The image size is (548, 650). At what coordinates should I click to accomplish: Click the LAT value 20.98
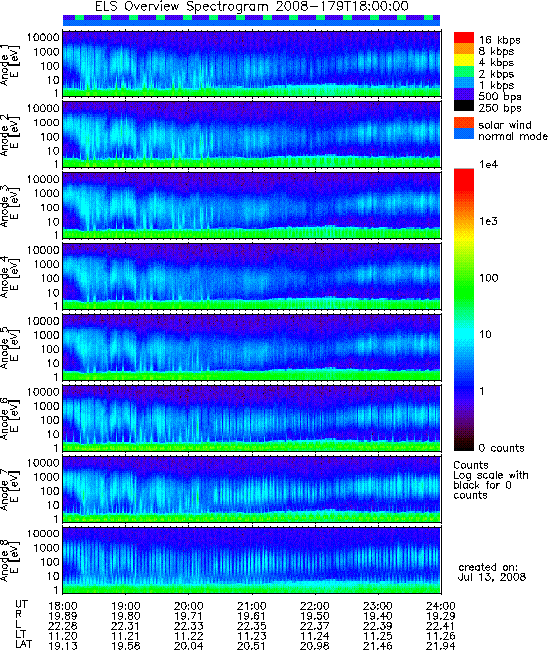315,645
